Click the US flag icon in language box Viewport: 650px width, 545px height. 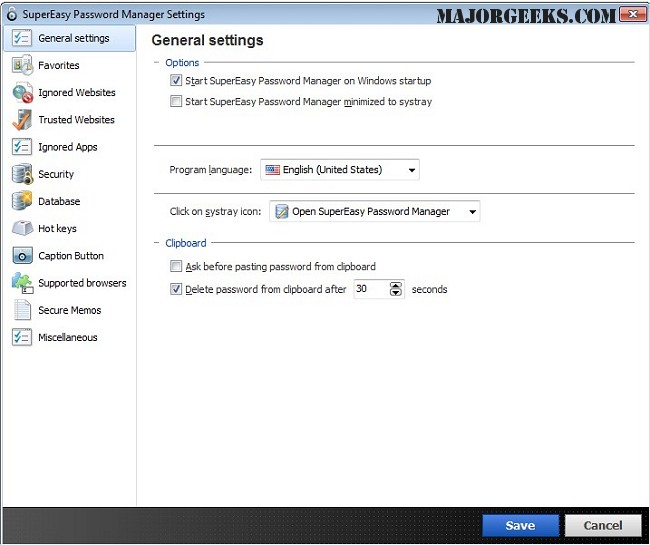[272, 170]
